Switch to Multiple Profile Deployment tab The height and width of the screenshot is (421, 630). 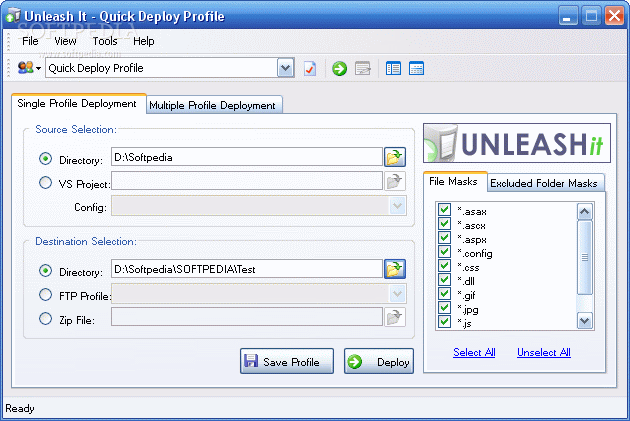[213, 105]
